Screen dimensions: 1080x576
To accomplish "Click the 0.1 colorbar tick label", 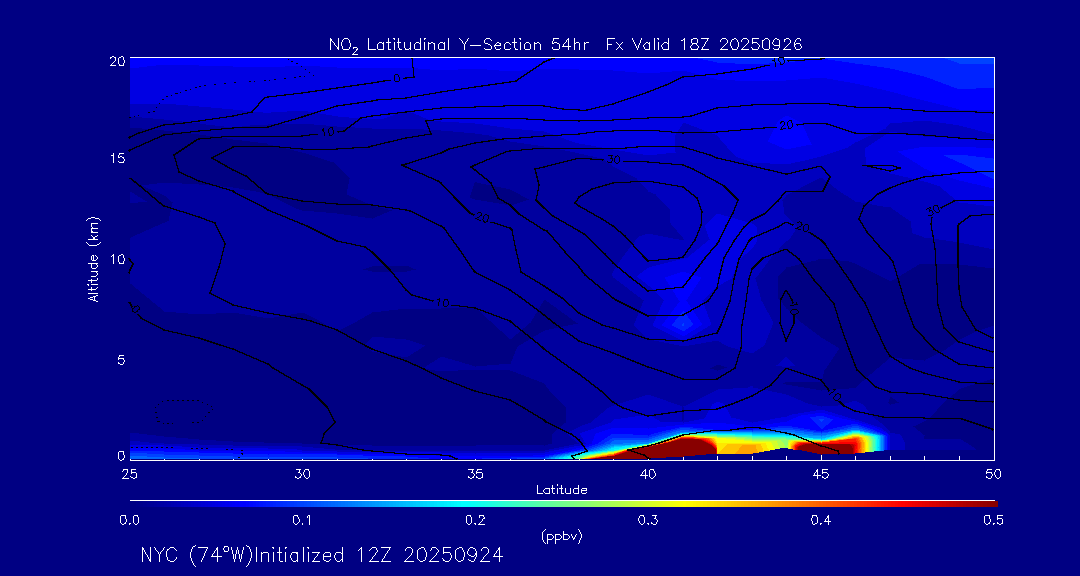I will 302,520.
